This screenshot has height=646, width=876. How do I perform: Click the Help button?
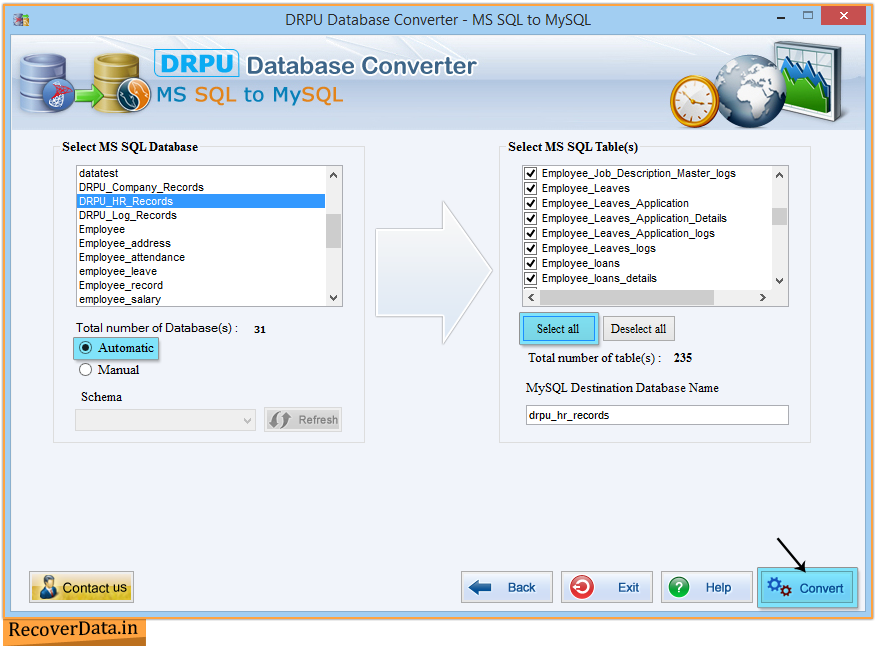[707, 587]
